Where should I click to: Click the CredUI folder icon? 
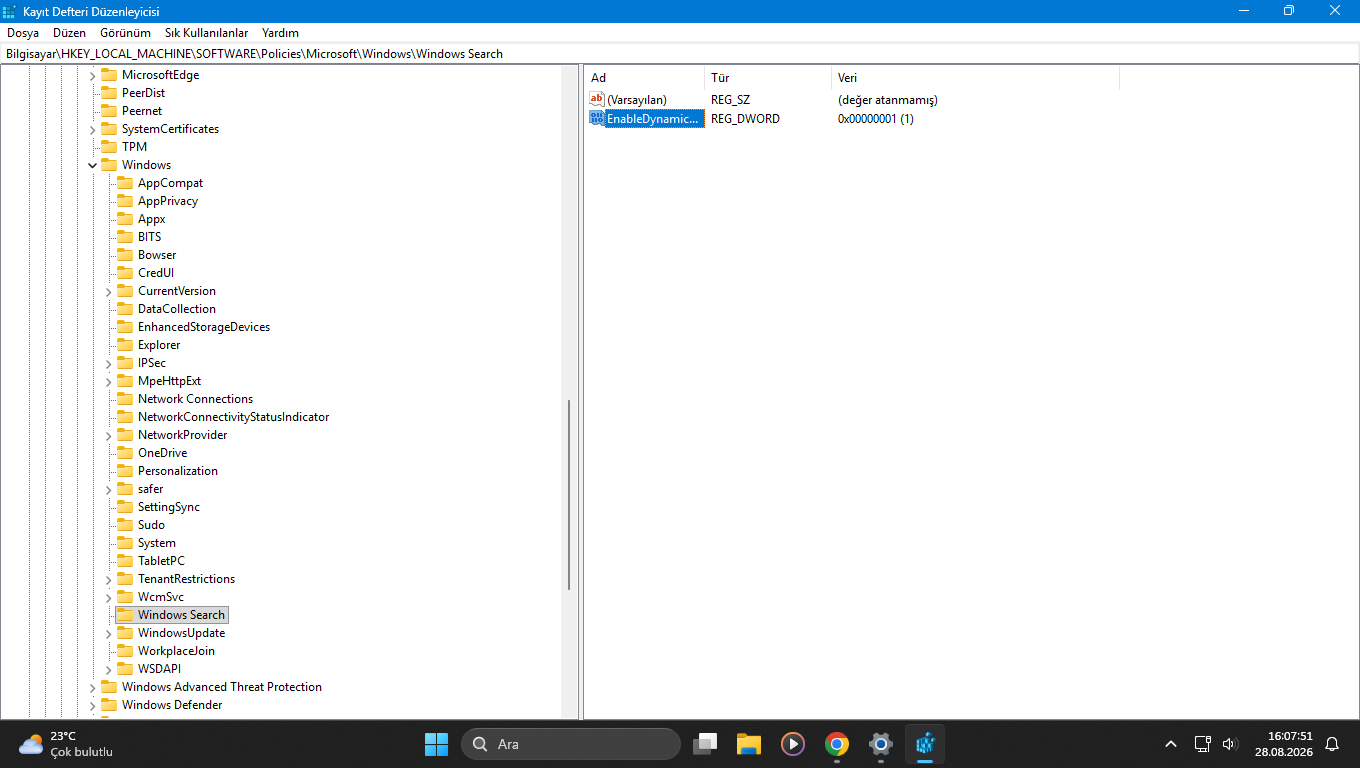[124, 273]
